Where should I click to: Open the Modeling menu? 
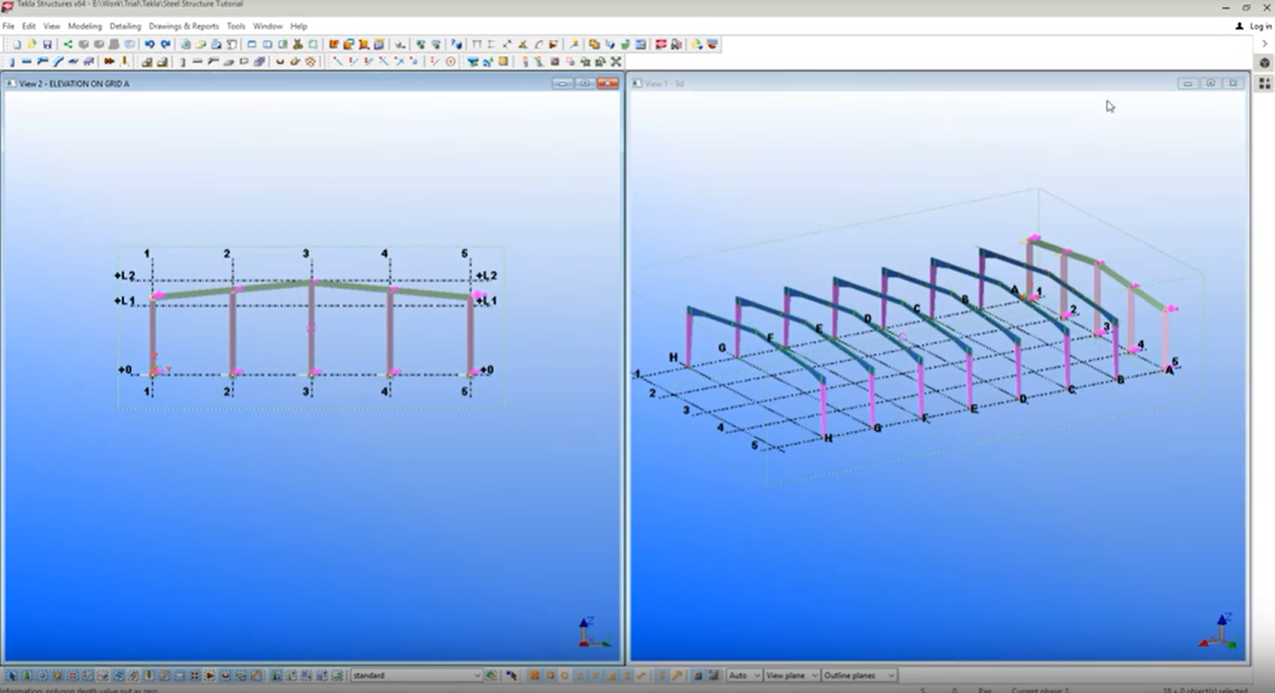(85, 26)
